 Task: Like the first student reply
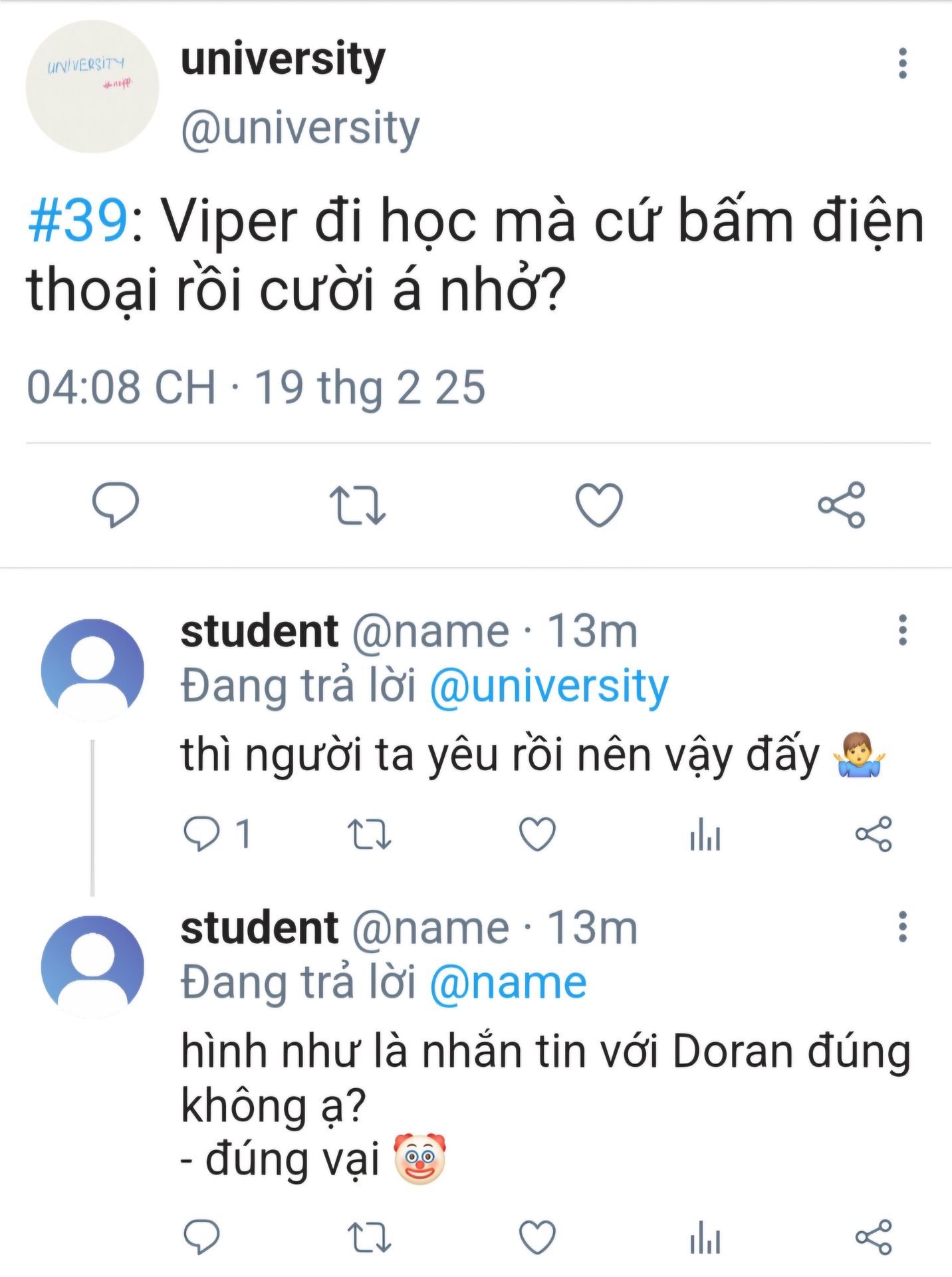537,834
